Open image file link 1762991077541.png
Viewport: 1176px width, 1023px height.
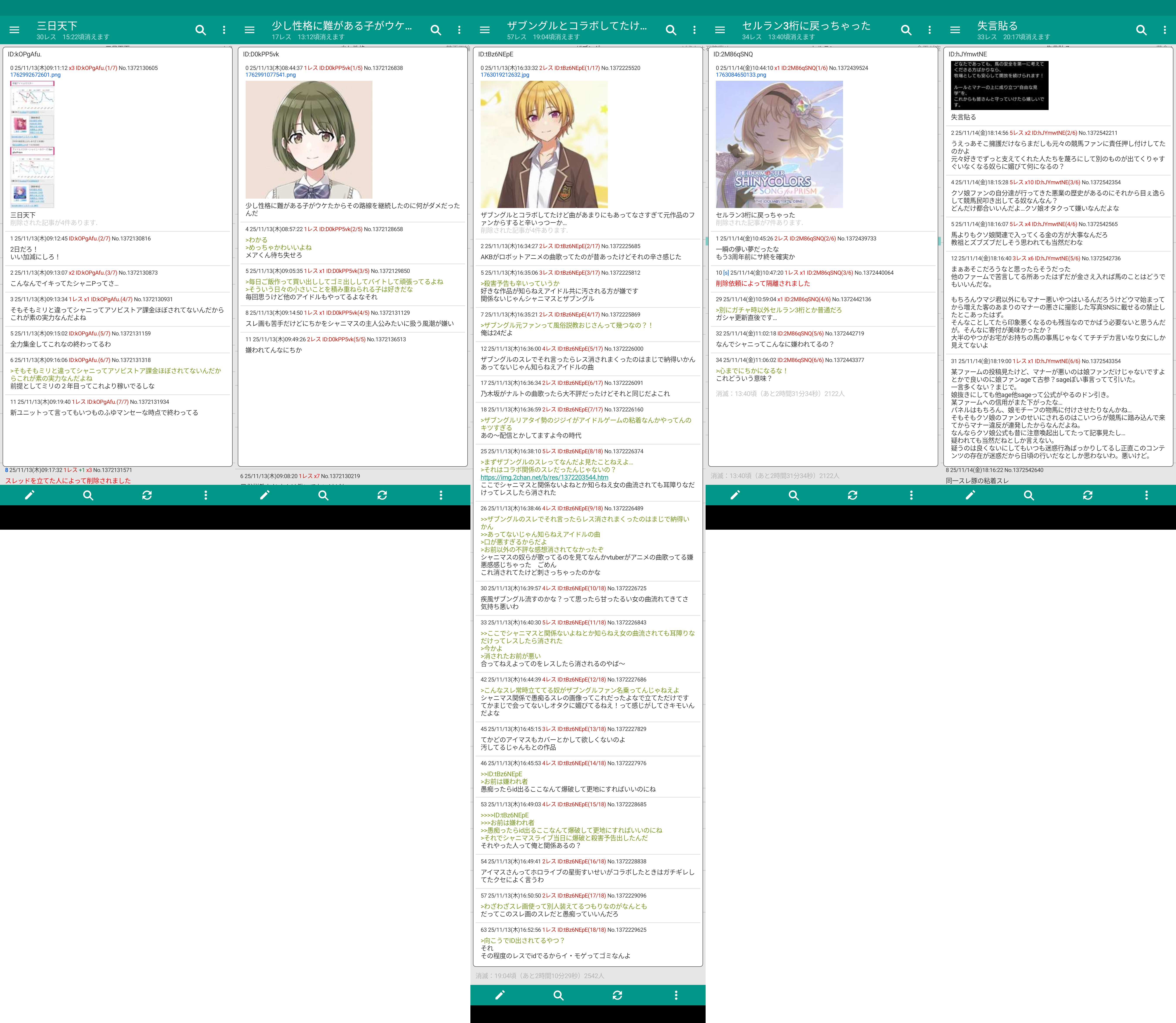pyautogui.click(x=271, y=75)
